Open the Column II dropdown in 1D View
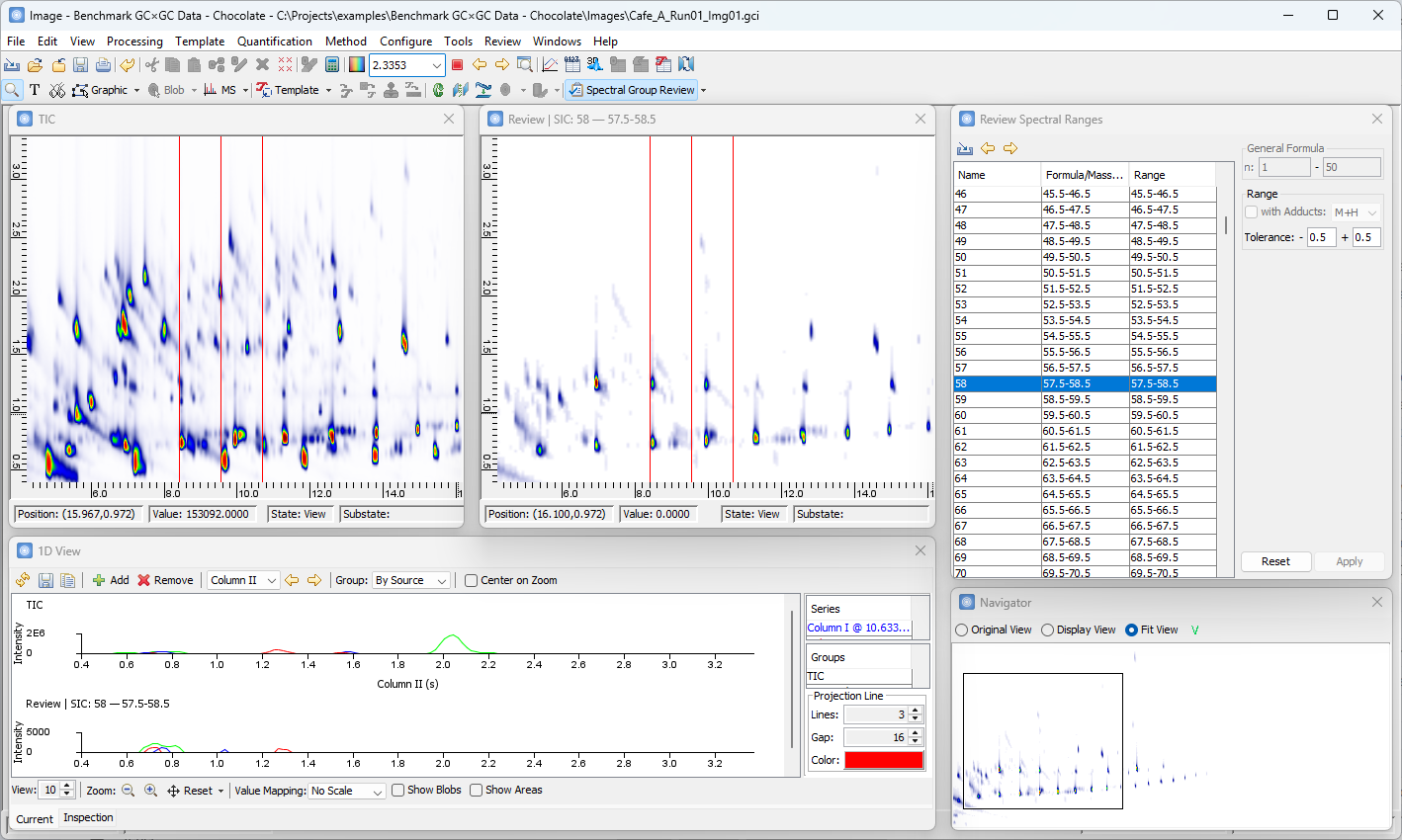This screenshot has height=840, width=1402. 242,580
